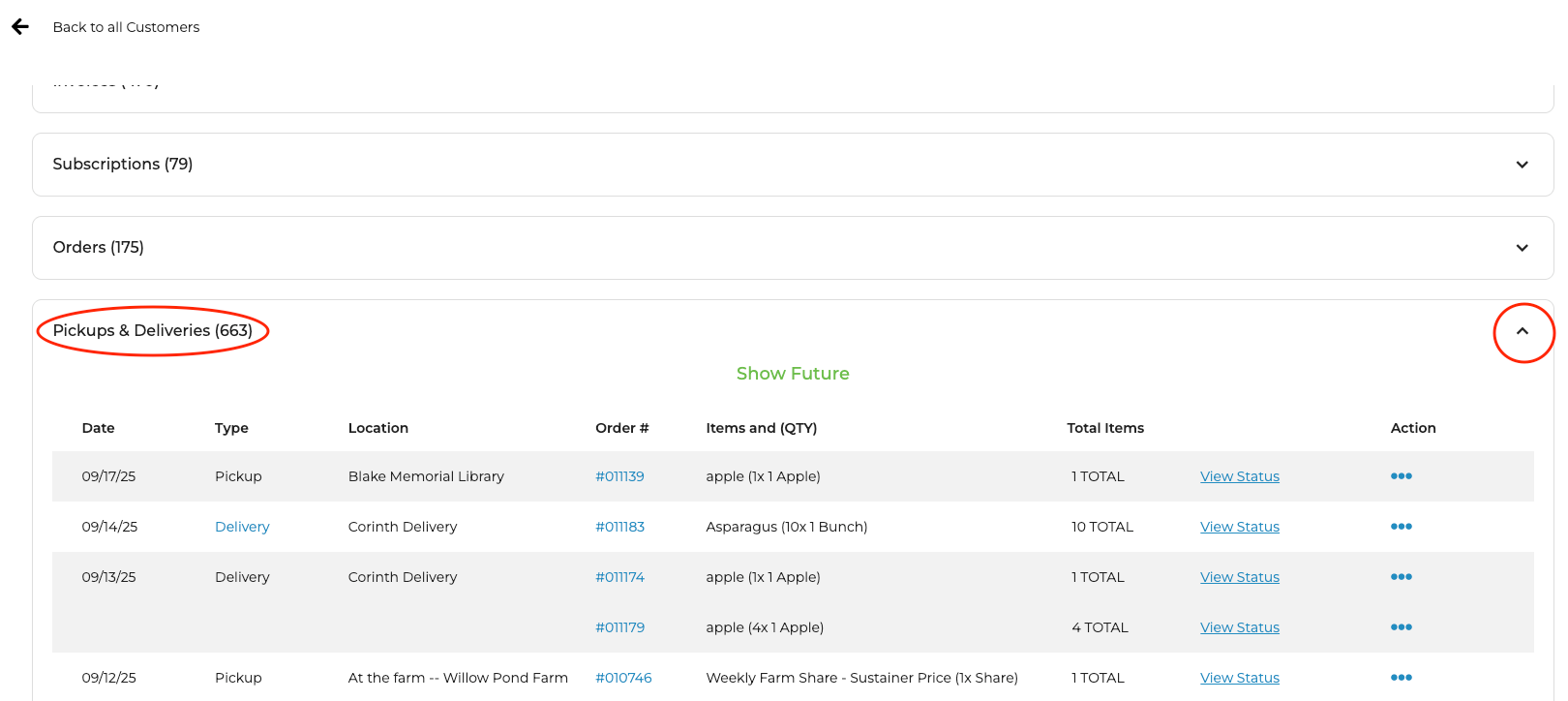Click the Items and (QTY) column header
Image resolution: width=1568 pixels, height=701 pixels.
point(762,428)
